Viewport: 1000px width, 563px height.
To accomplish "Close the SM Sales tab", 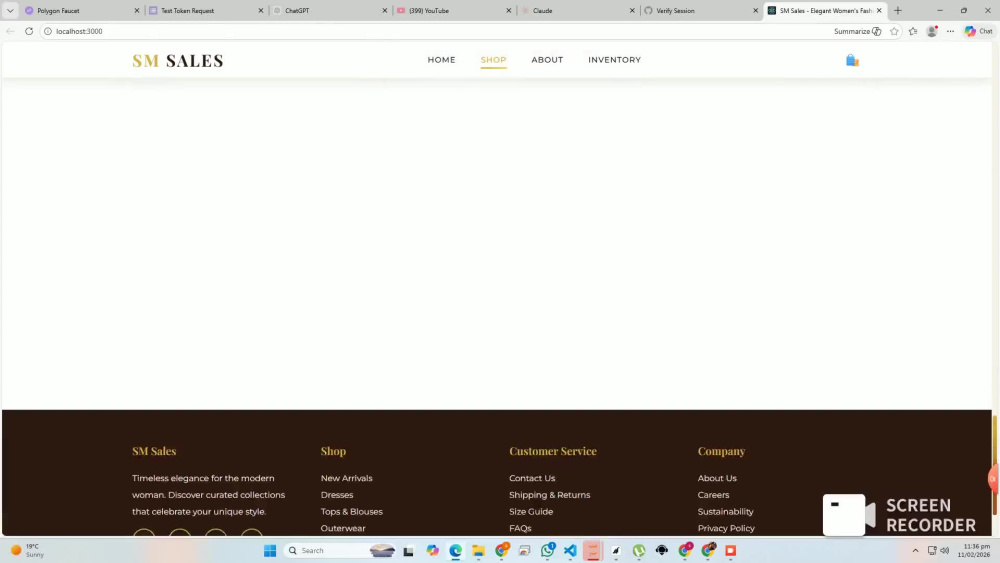I will 879,11.
